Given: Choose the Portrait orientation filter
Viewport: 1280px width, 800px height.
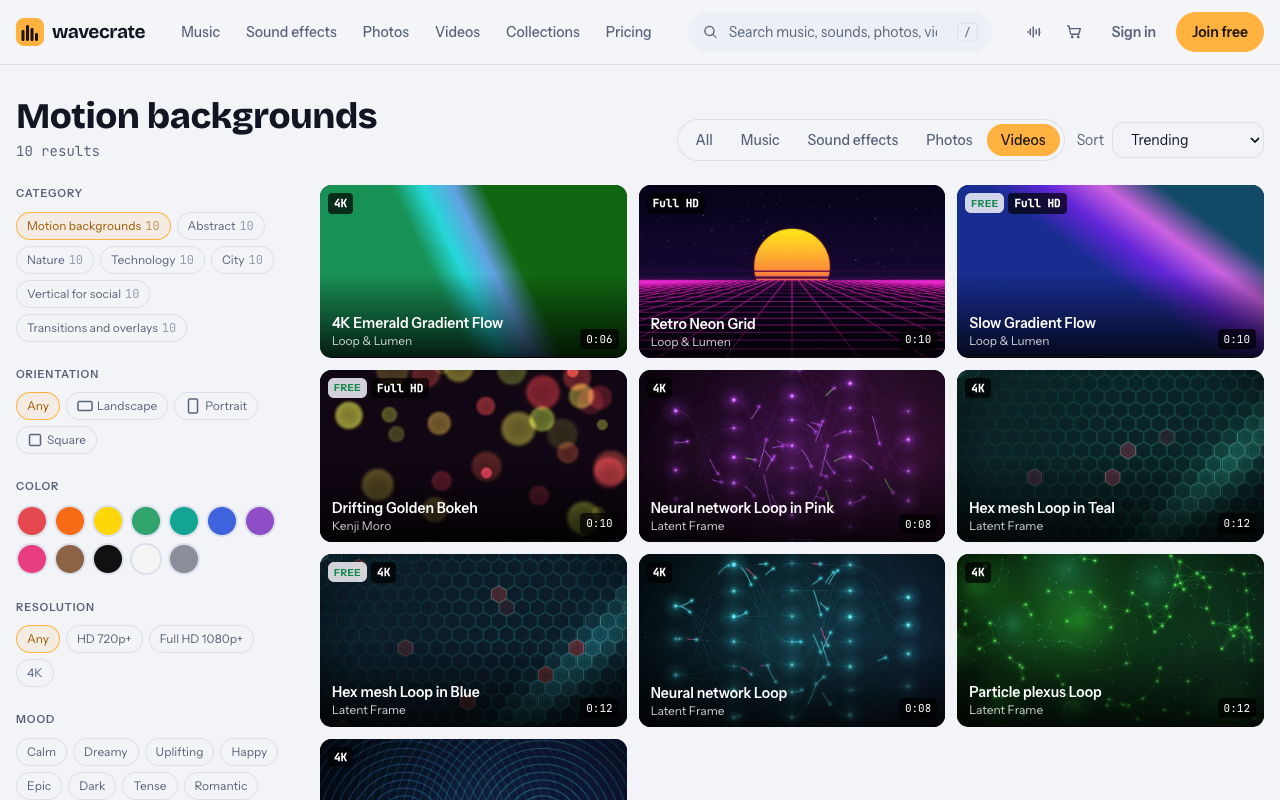Looking at the screenshot, I should pos(216,406).
